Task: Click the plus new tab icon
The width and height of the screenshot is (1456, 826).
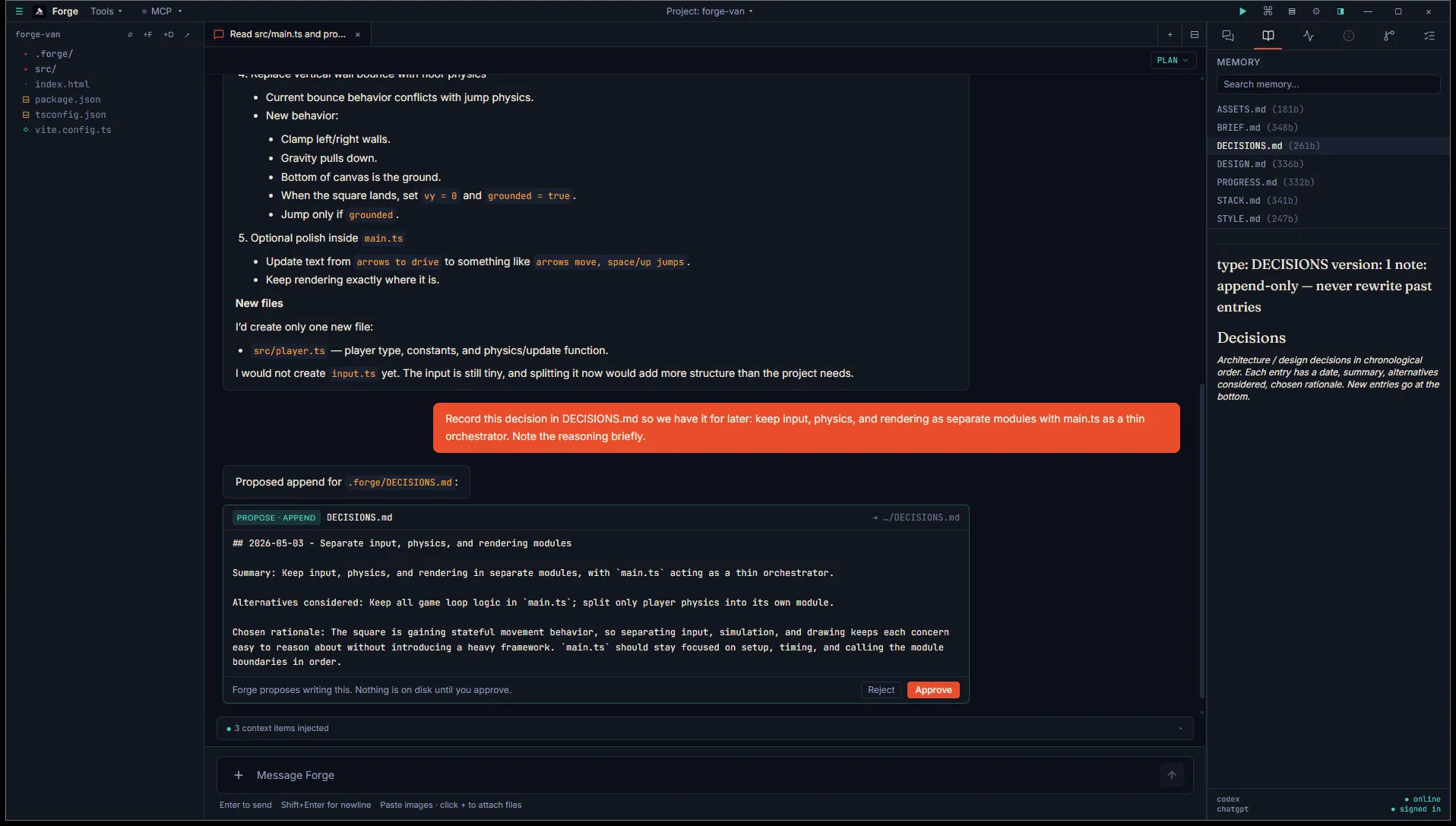Action: tap(1170, 35)
